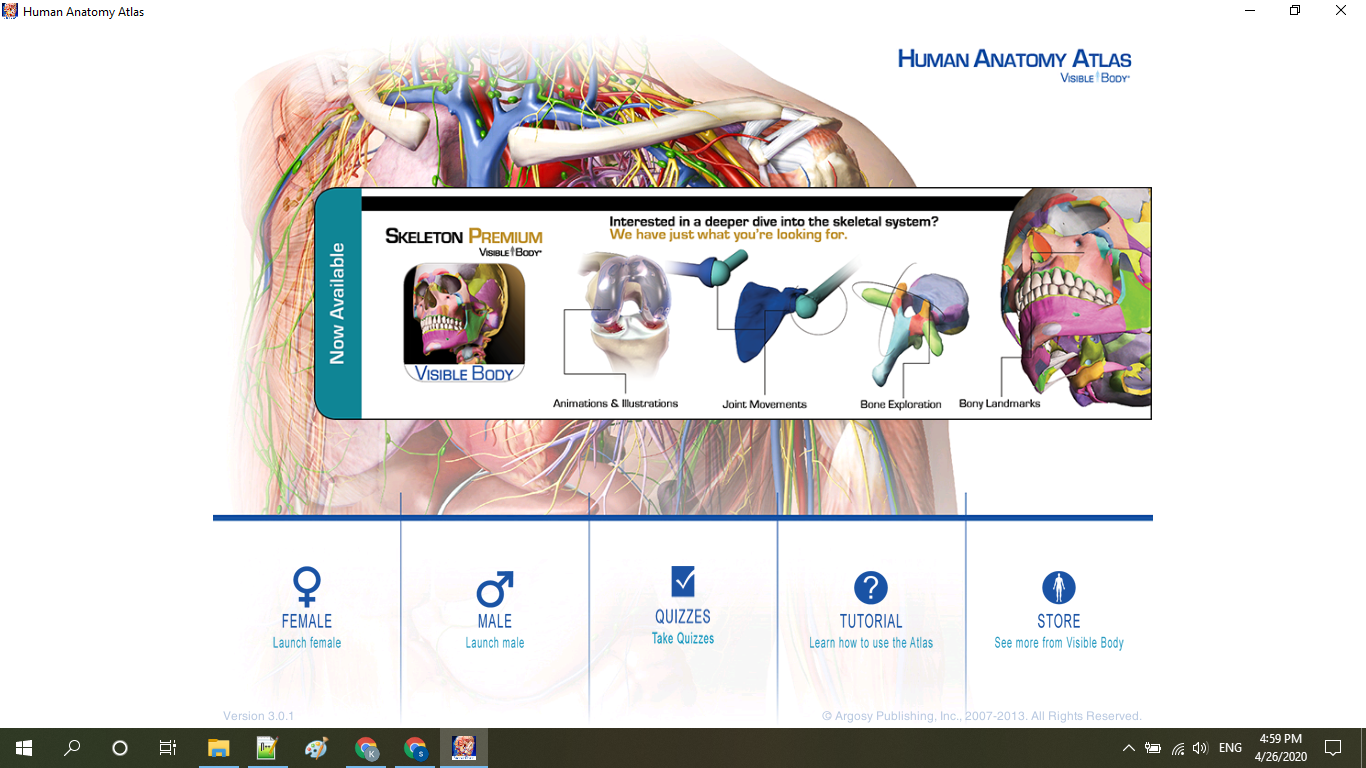Image resolution: width=1366 pixels, height=768 pixels.
Task: Open Quizzes via the checkmark icon
Action: tap(683, 582)
